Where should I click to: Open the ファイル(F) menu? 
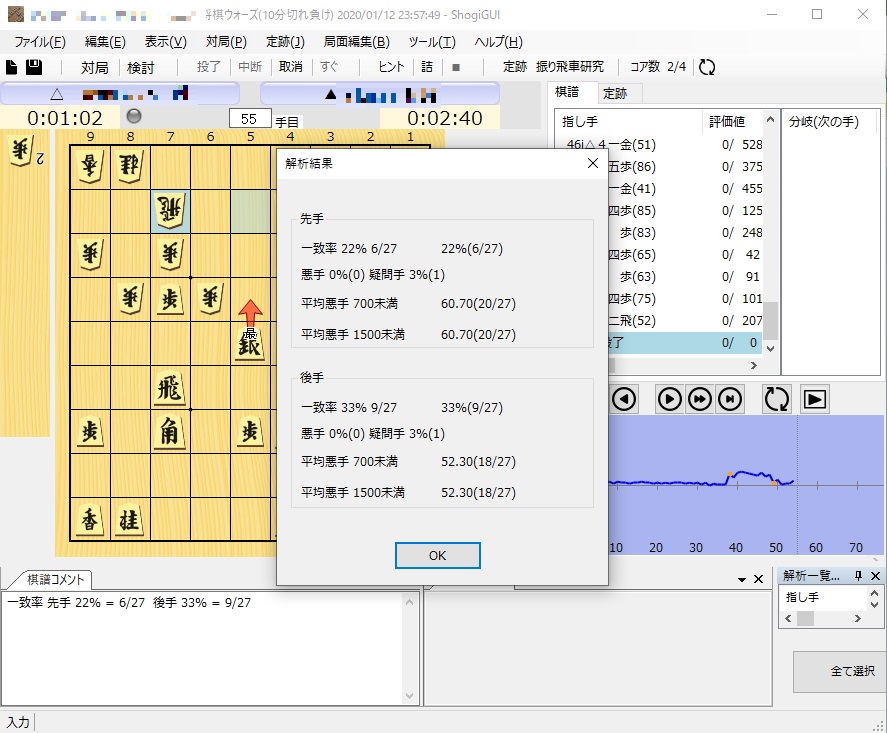point(40,42)
